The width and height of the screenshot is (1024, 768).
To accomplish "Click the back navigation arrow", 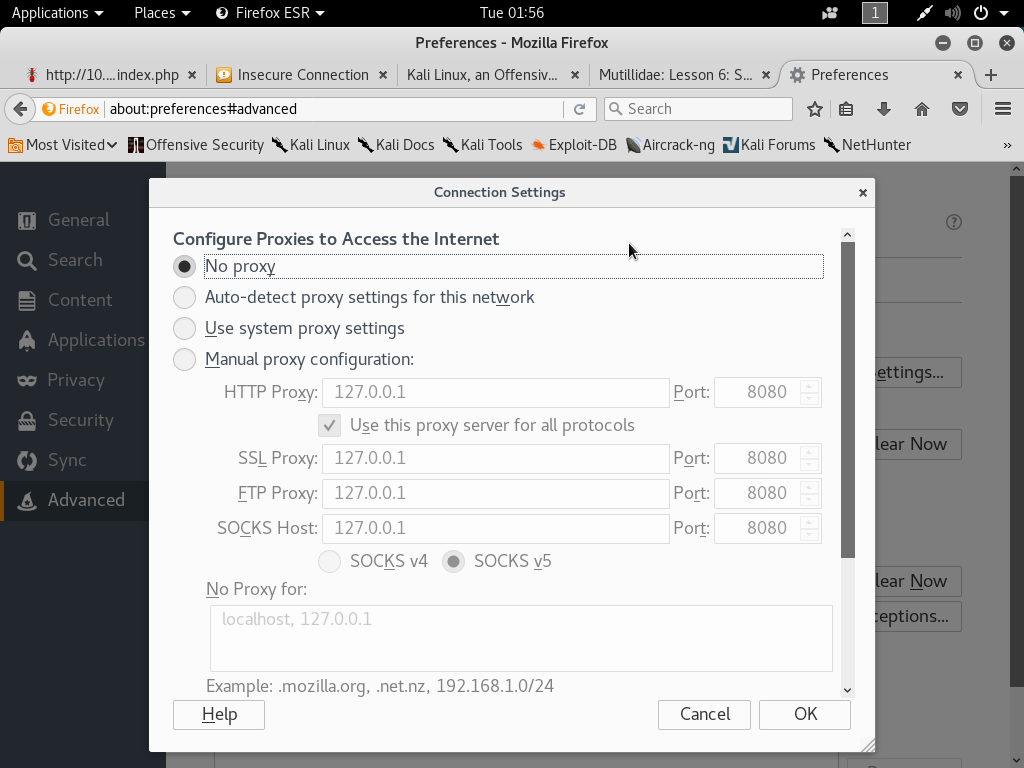I will [x=19, y=109].
